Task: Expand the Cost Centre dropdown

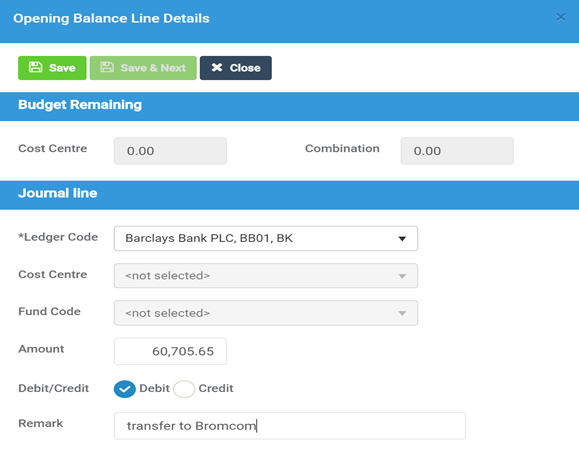Action: coord(266,276)
